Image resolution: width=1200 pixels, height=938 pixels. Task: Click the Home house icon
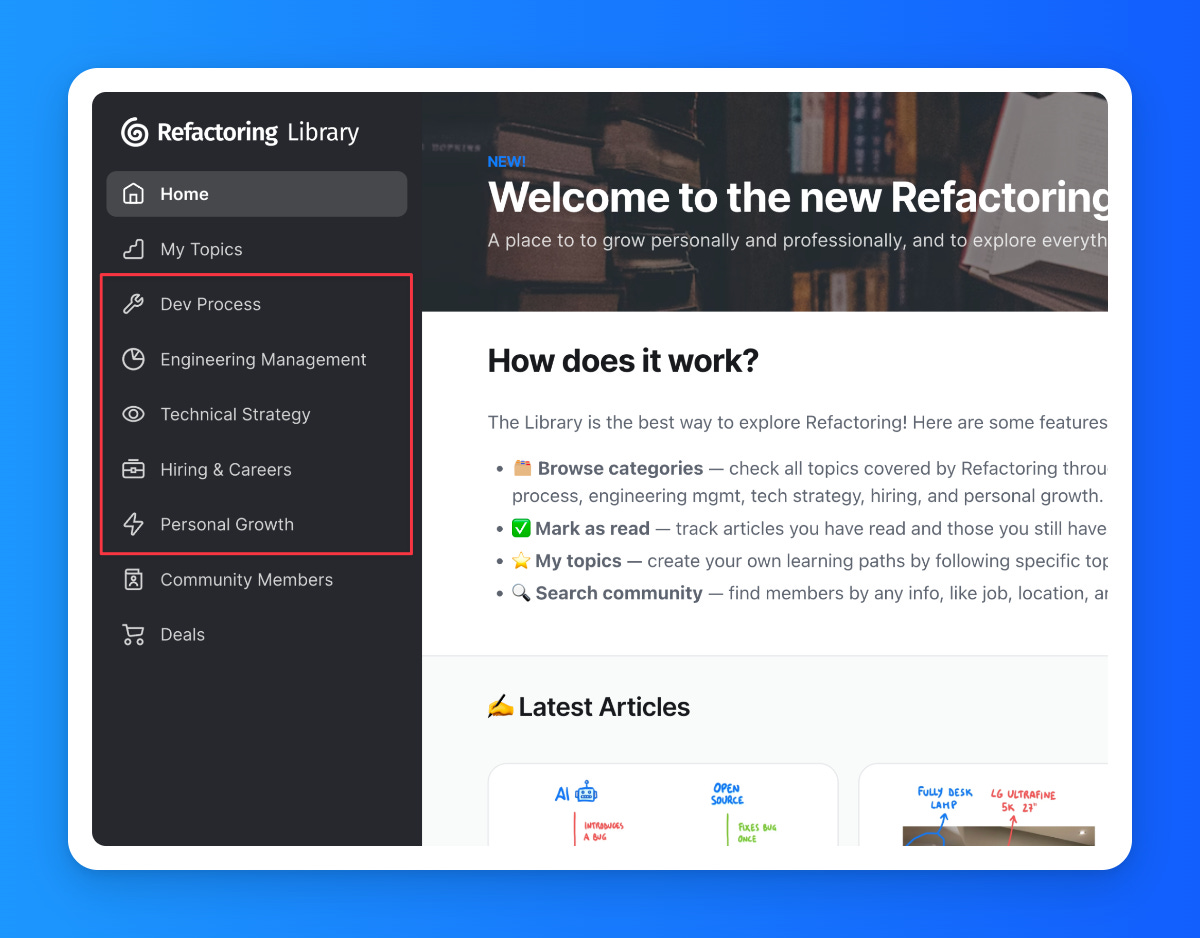(133, 194)
